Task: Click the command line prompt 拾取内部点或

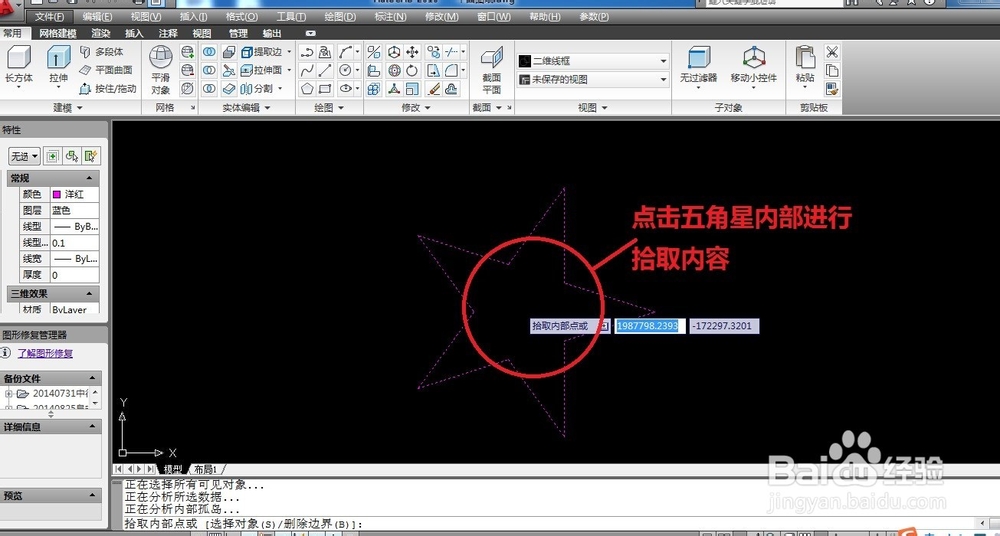Action: (x=161, y=523)
